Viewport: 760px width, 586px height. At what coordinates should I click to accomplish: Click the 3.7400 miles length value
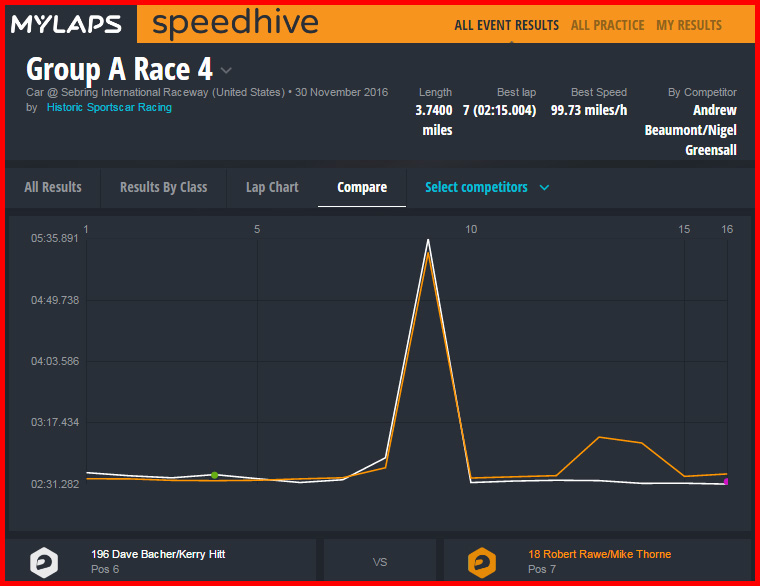click(434, 120)
